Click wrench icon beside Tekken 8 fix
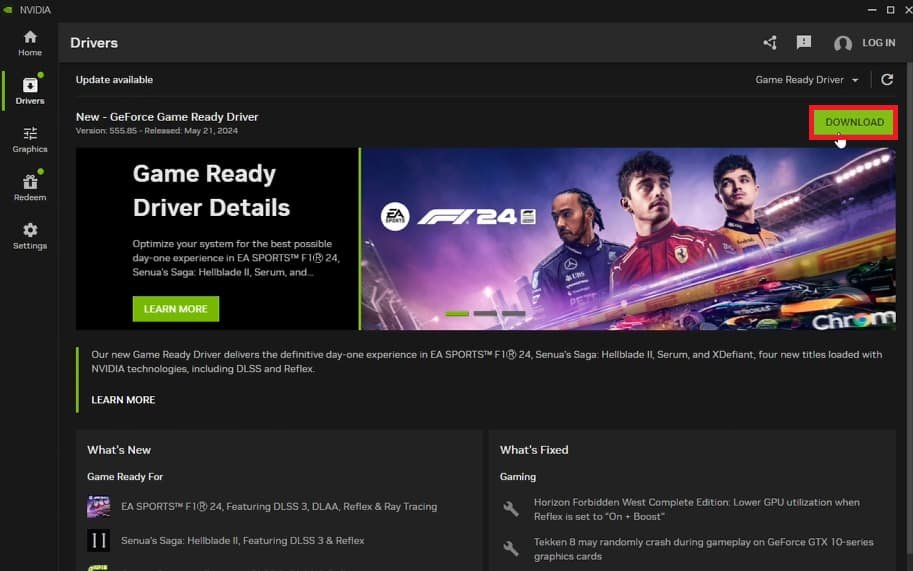Viewport: 913px width, 571px height. tap(511, 549)
